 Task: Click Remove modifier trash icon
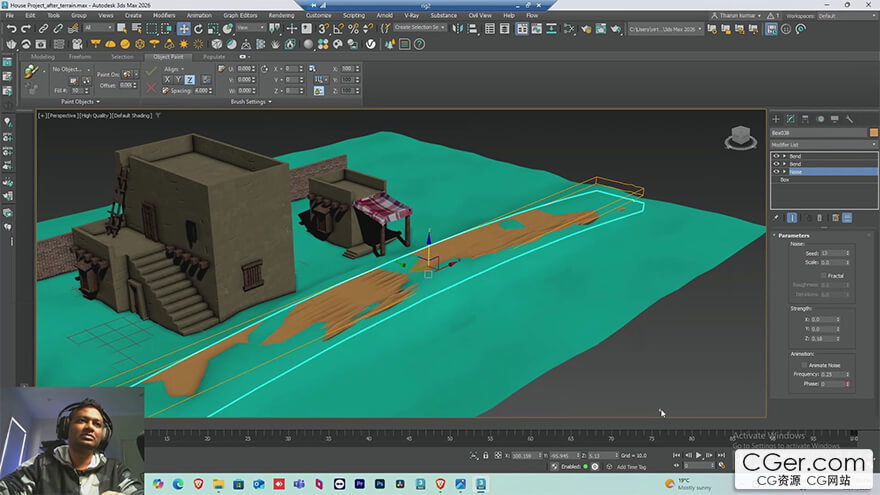[x=819, y=218]
